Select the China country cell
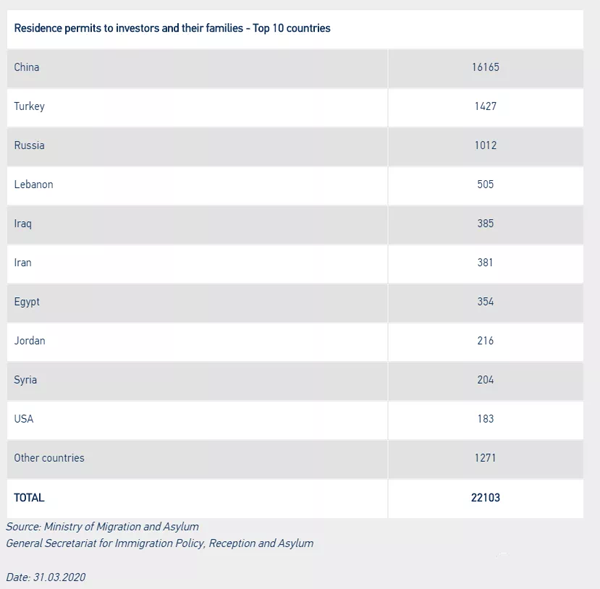This screenshot has height=589, width=600. click(x=27, y=67)
